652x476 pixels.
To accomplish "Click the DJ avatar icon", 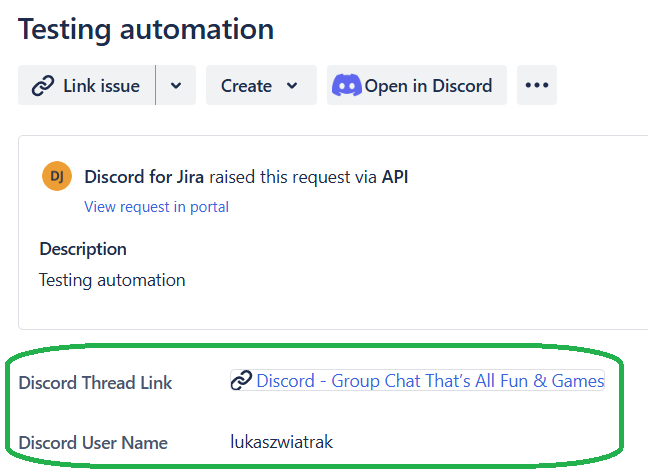I will 57,176.
